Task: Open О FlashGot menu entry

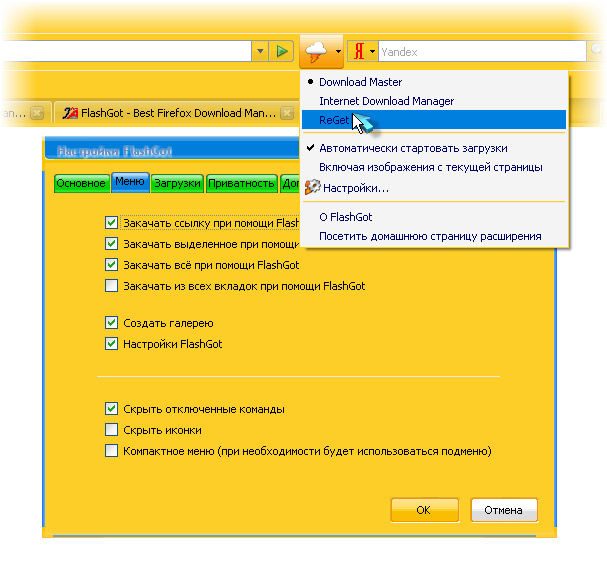Action: click(434, 217)
